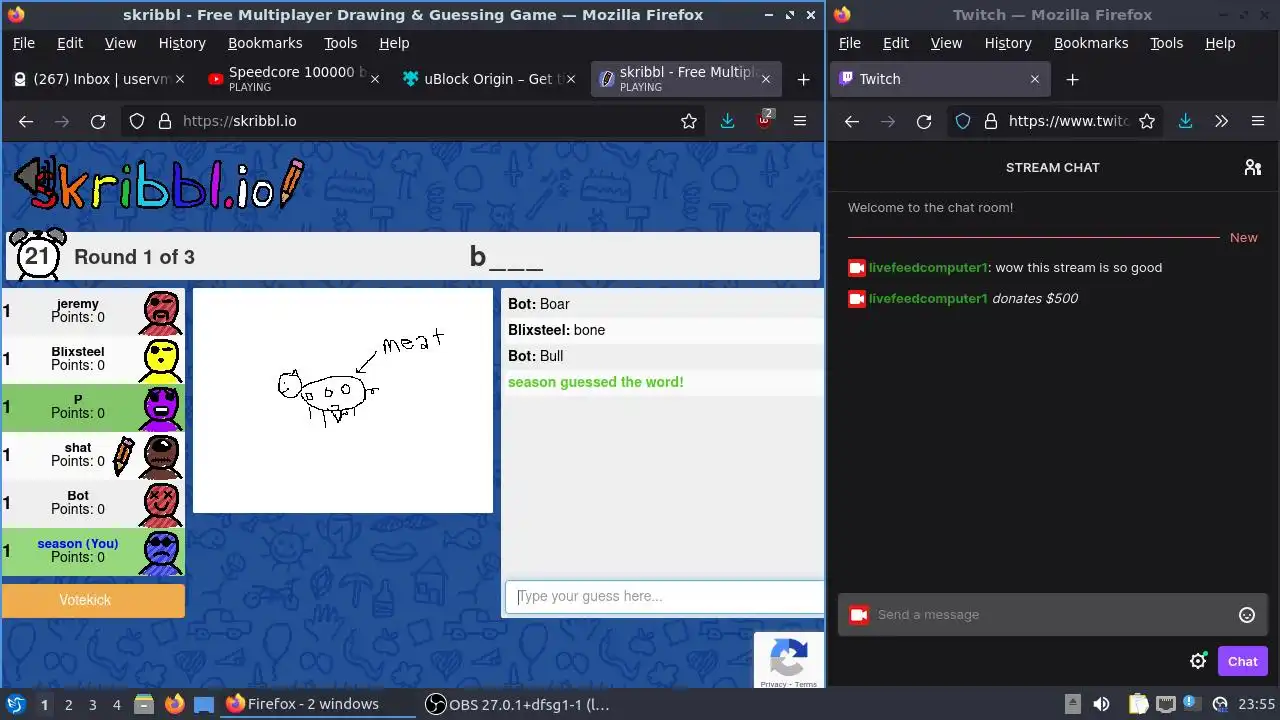Click the network tray icon
Viewport: 1280px width, 720px height.
pos(1165,704)
